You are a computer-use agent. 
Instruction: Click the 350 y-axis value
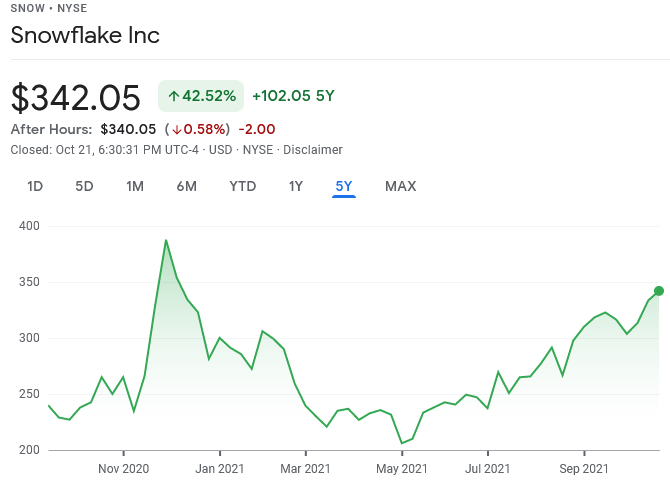[29, 282]
